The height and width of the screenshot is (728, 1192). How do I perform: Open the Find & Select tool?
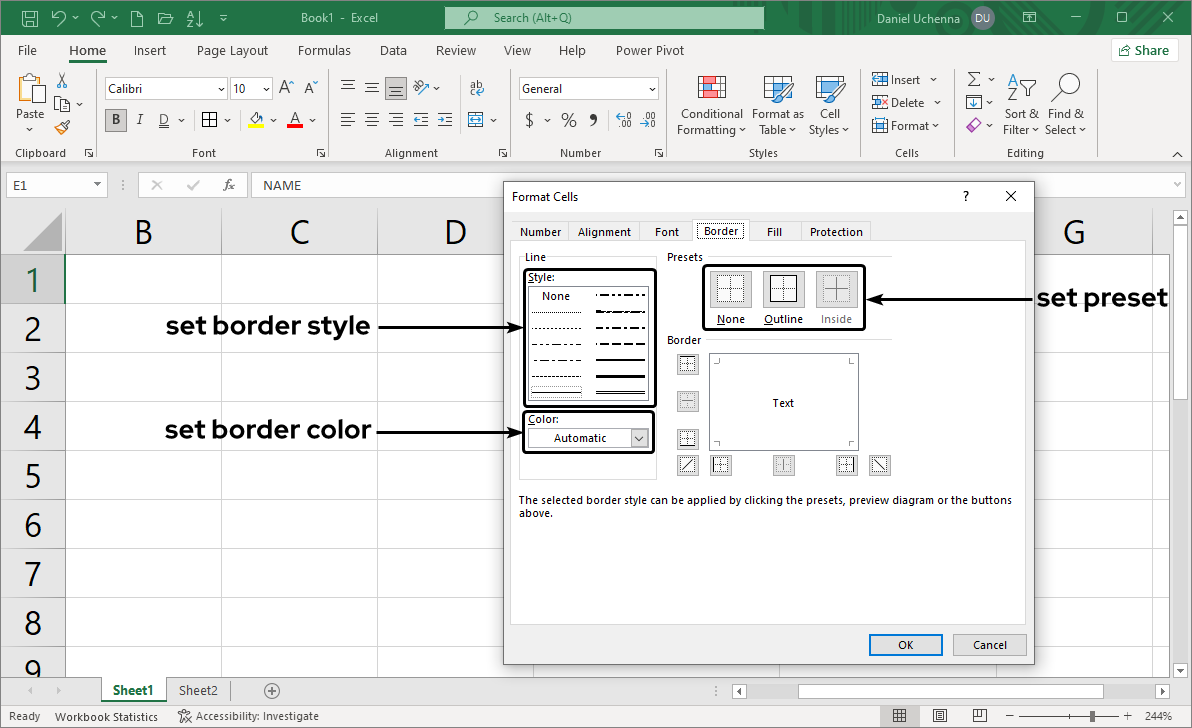1065,105
